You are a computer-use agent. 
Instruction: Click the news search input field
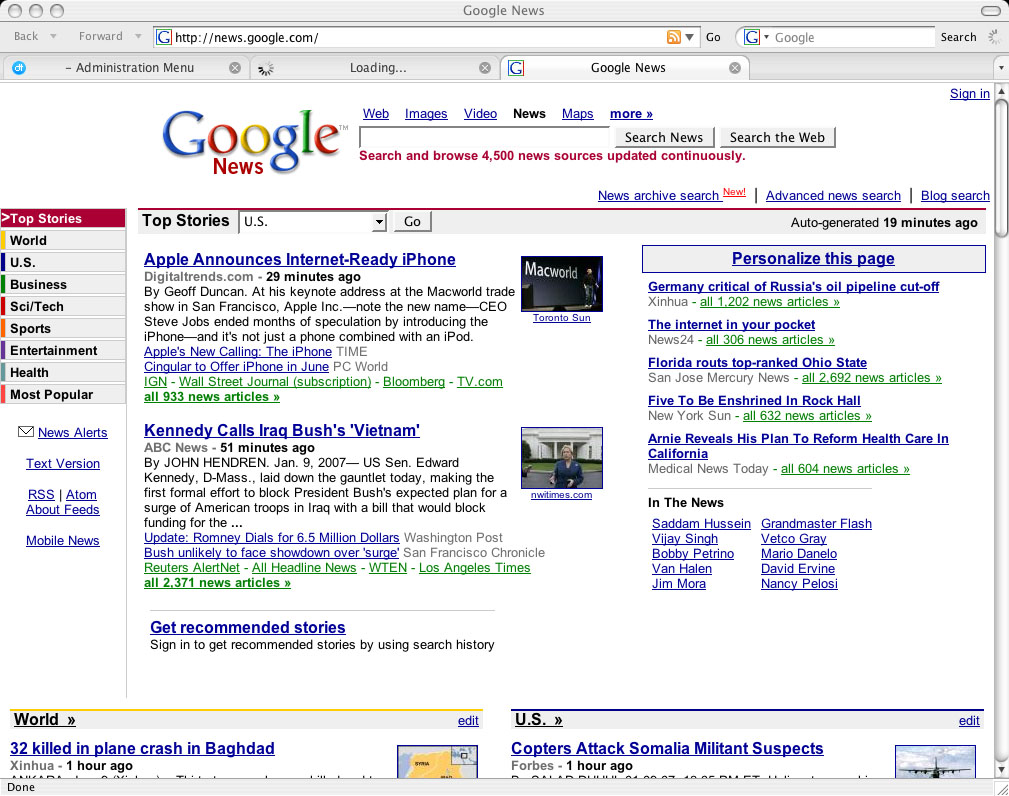(x=485, y=137)
